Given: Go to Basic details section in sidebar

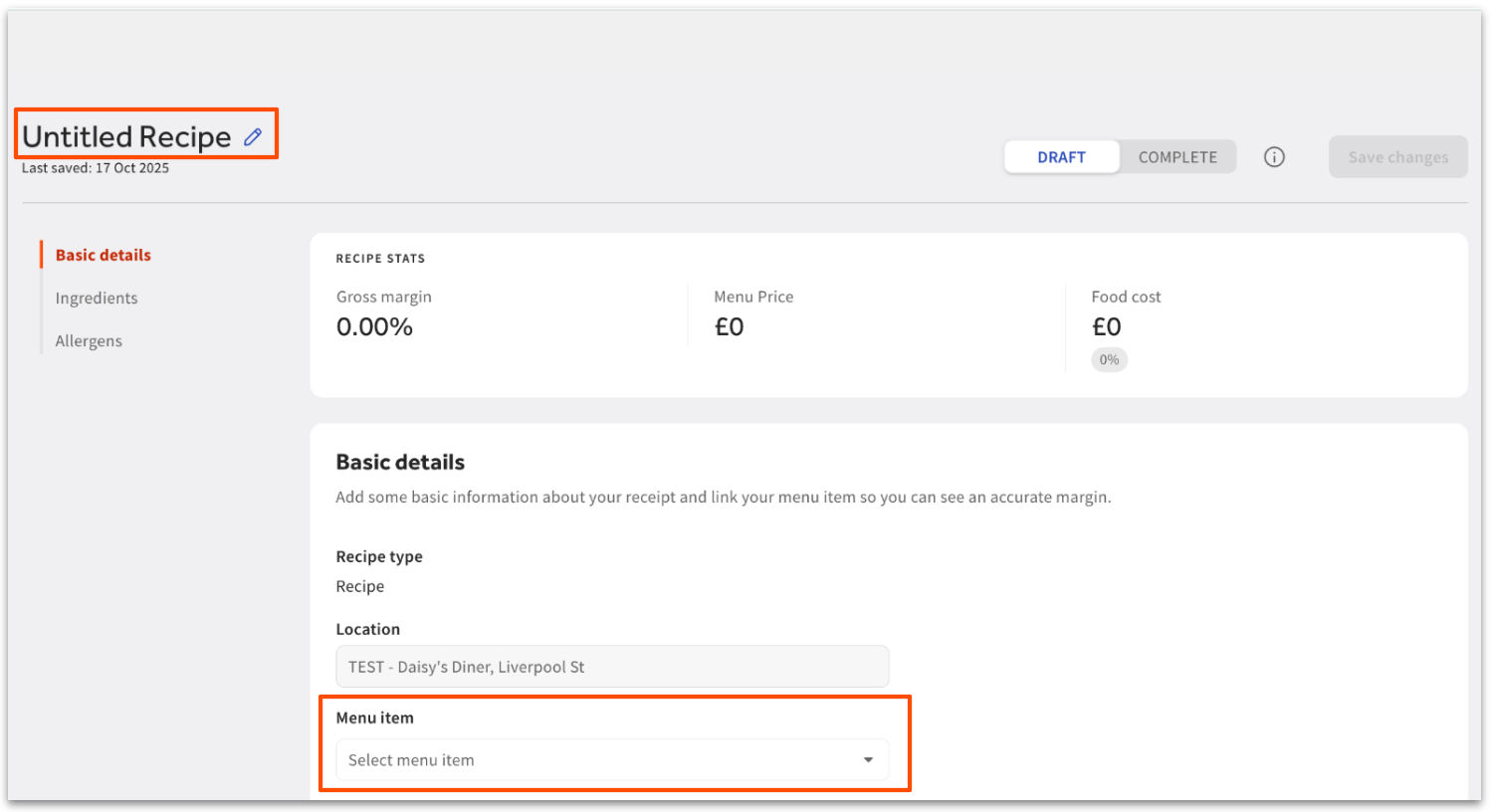Looking at the screenshot, I should click(103, 256).
